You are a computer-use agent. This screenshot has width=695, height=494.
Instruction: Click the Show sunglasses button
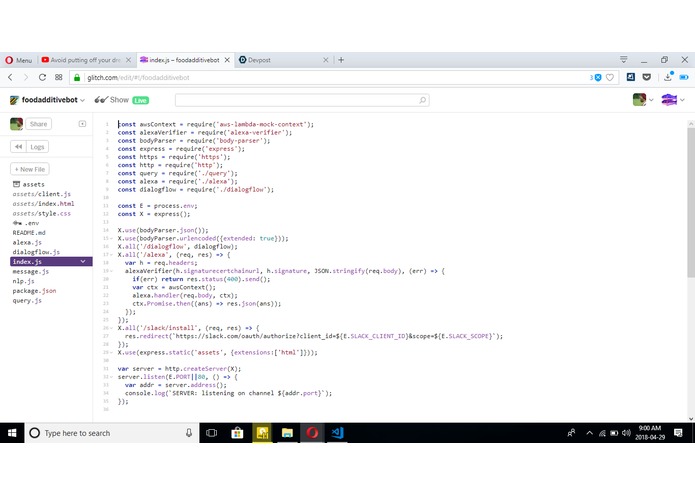111,100
